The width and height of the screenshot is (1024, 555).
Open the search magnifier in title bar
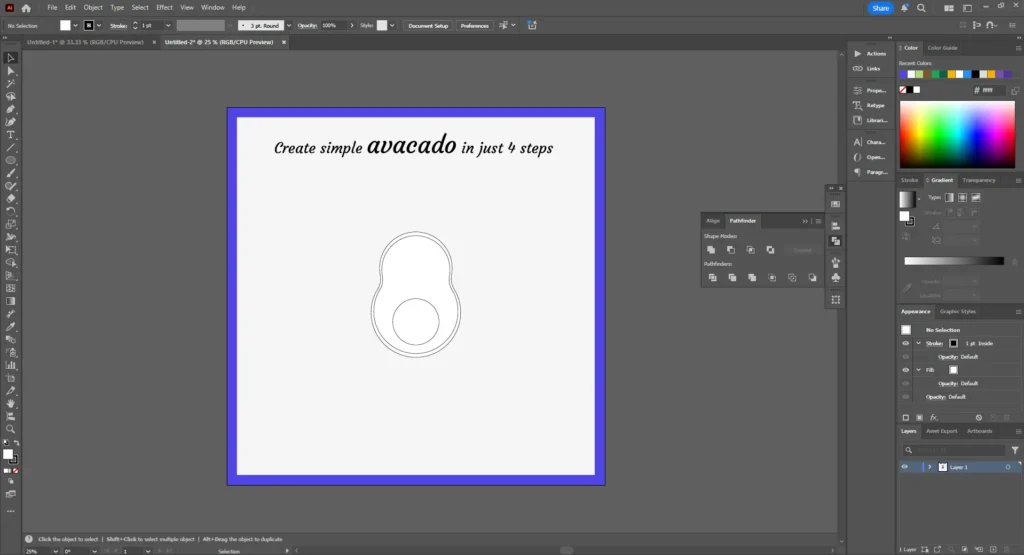(921, 8)
